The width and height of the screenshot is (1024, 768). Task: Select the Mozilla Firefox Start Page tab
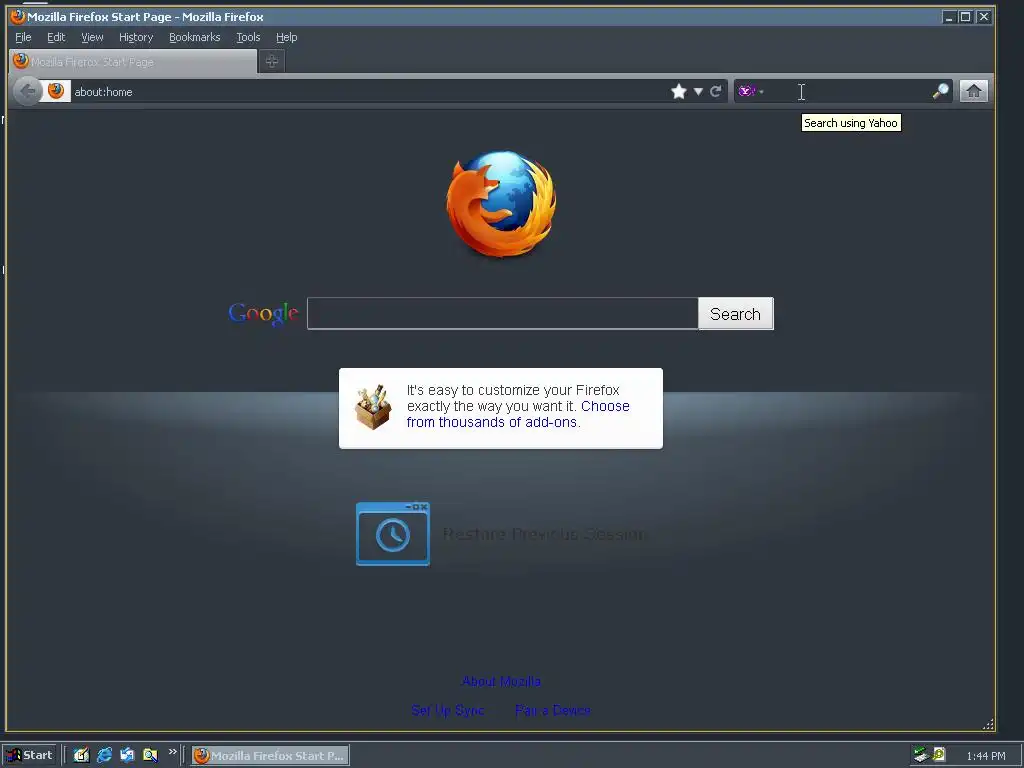(133, 61)
